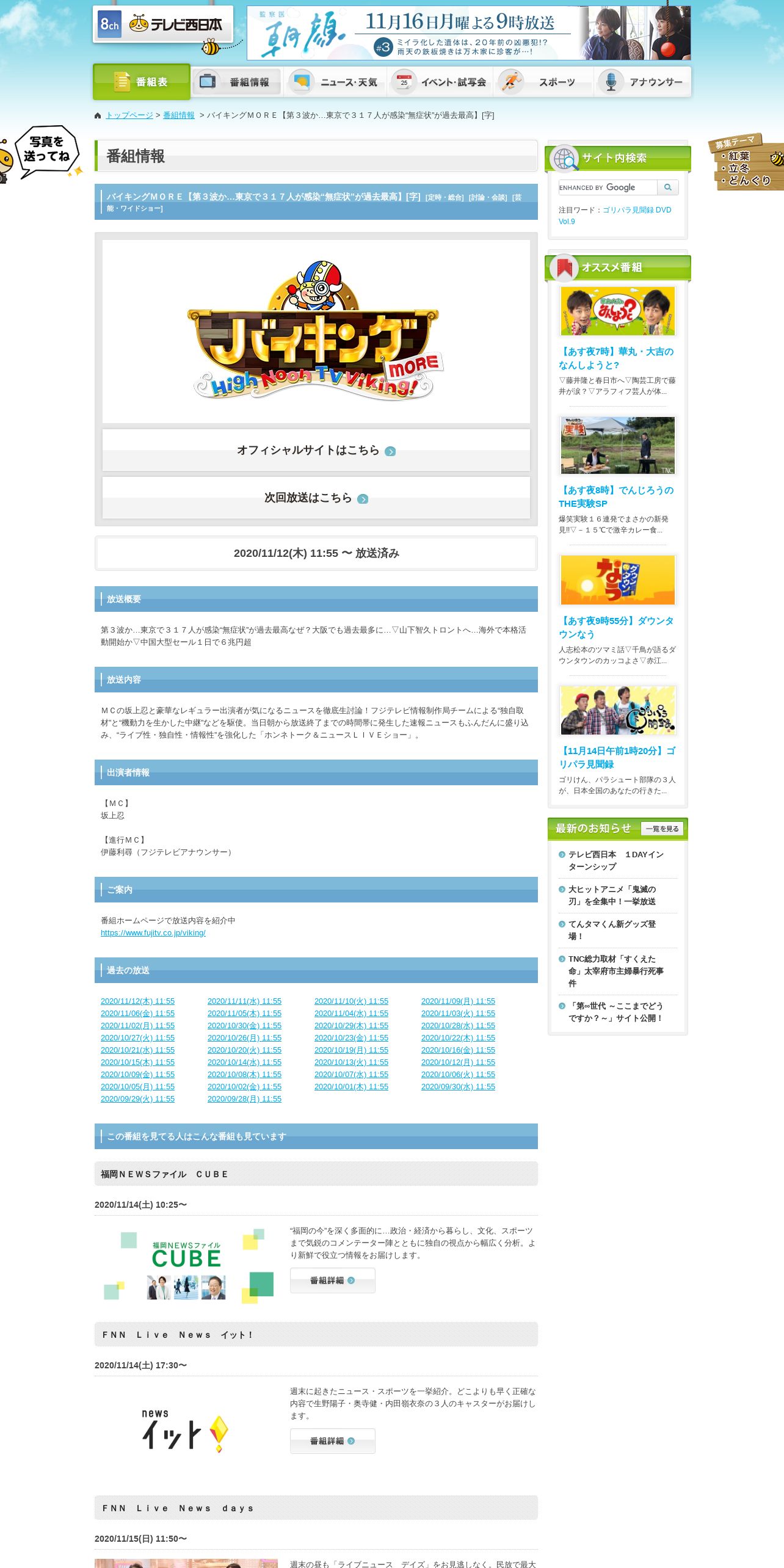
Task: Open でんじろうのTHE実験SP title link
Action: 616,497
